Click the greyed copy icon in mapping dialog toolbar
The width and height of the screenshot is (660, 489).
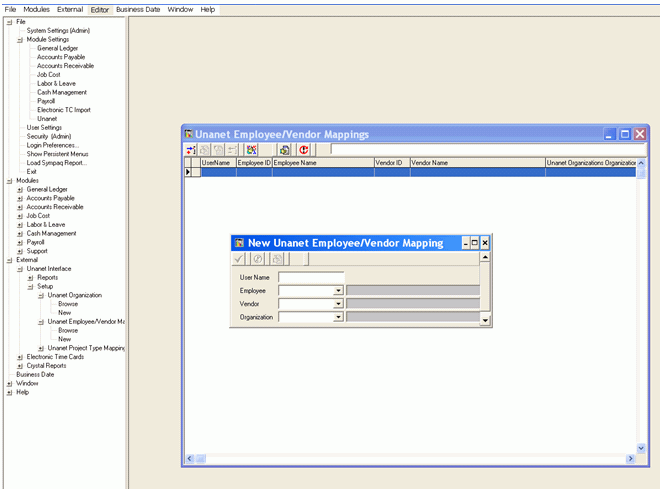(277, 259)
